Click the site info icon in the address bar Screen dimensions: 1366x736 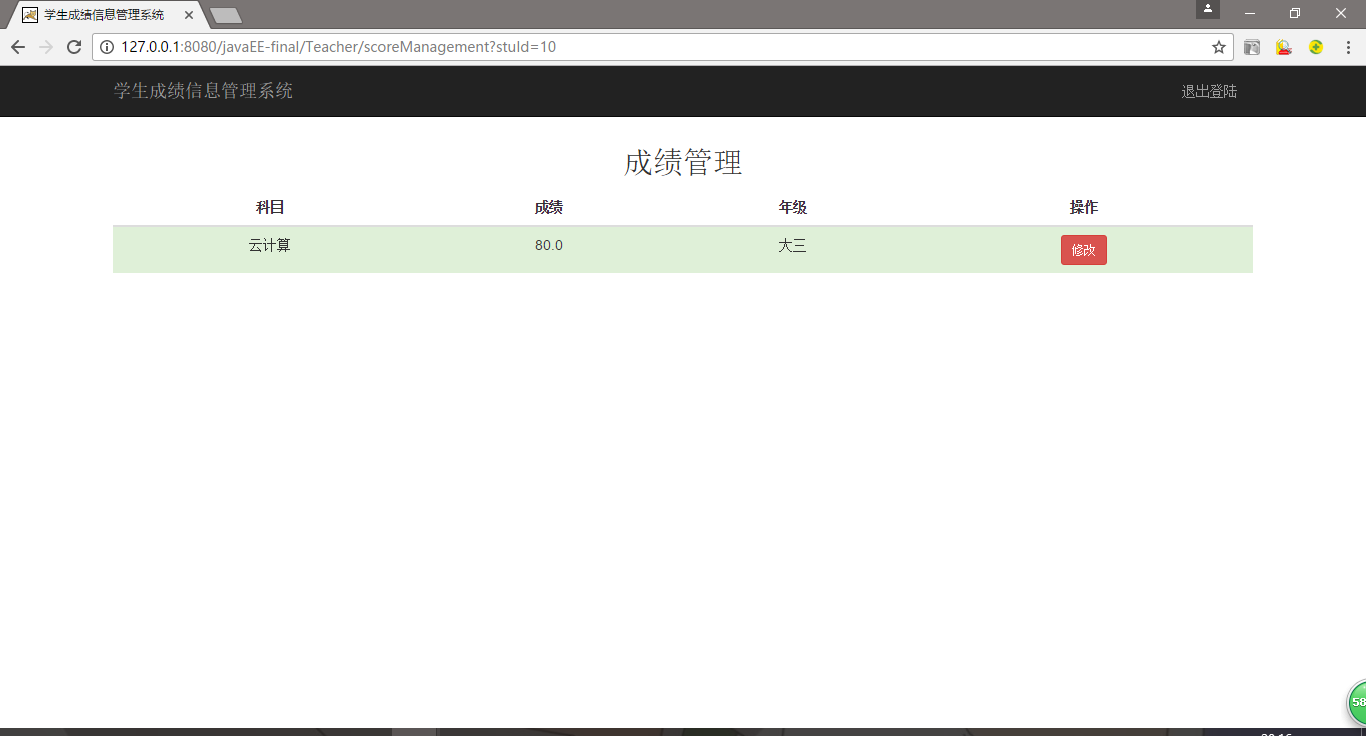(x=107, y=47)
